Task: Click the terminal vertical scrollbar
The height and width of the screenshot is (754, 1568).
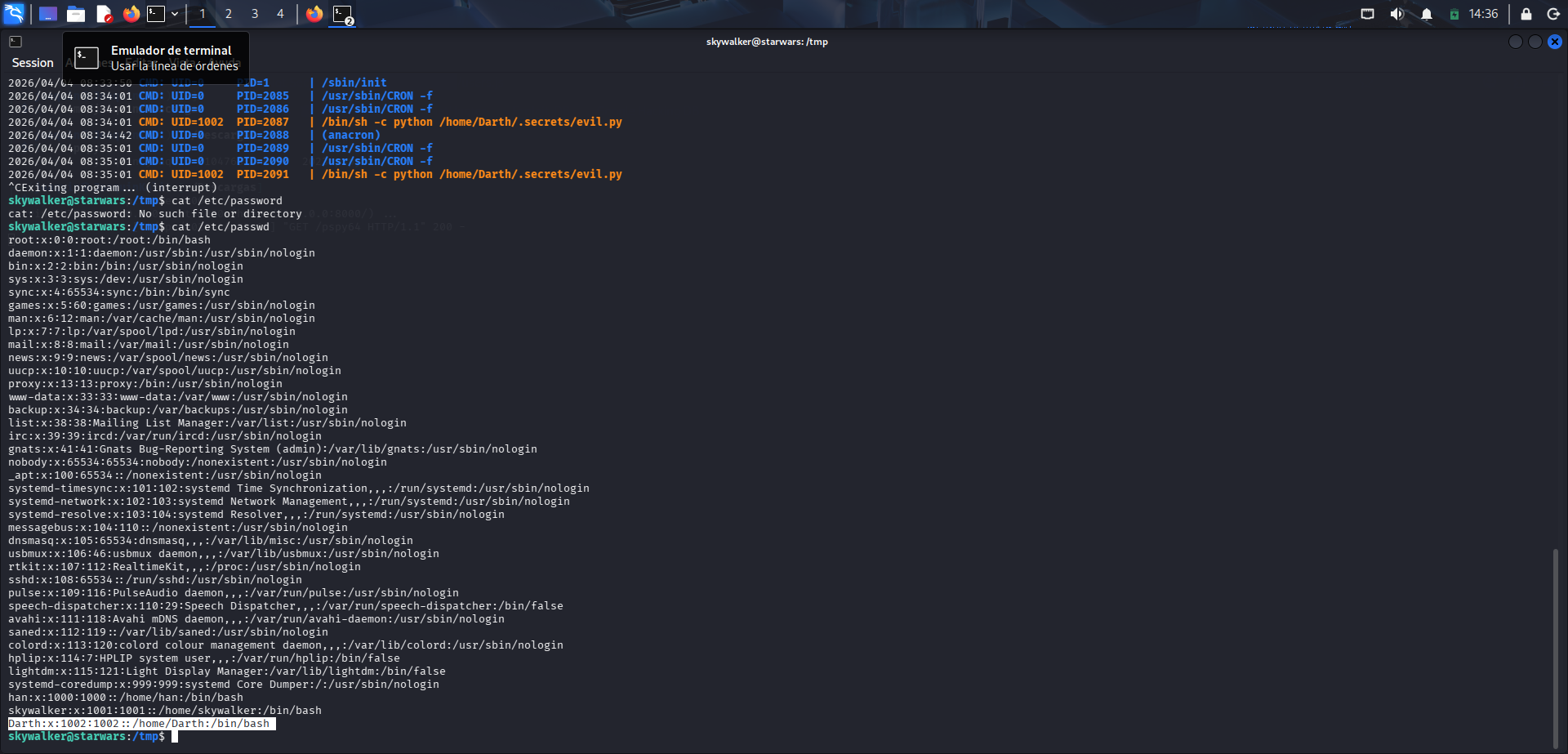Action: point(1555,645)
